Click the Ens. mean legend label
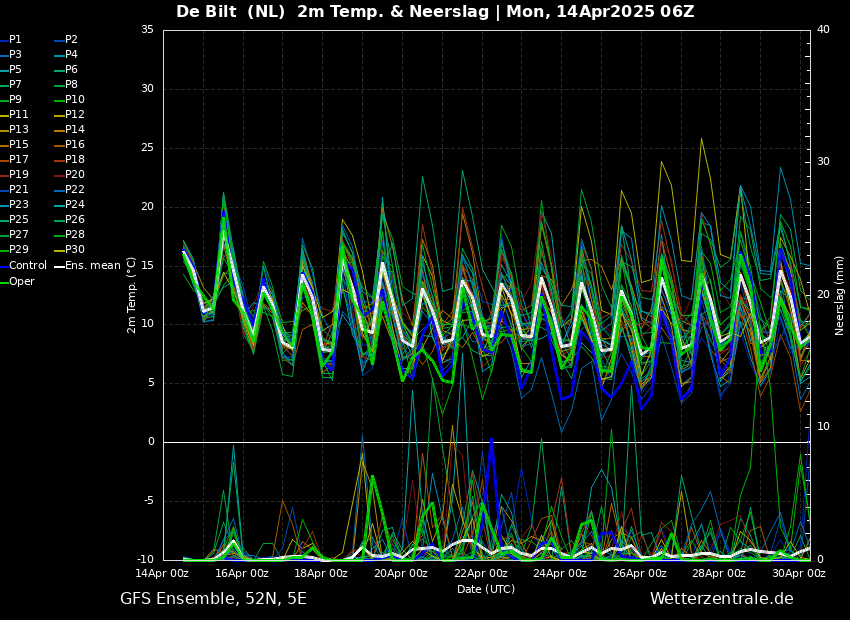This screenshot has width=850, height=620. [93, 266]
